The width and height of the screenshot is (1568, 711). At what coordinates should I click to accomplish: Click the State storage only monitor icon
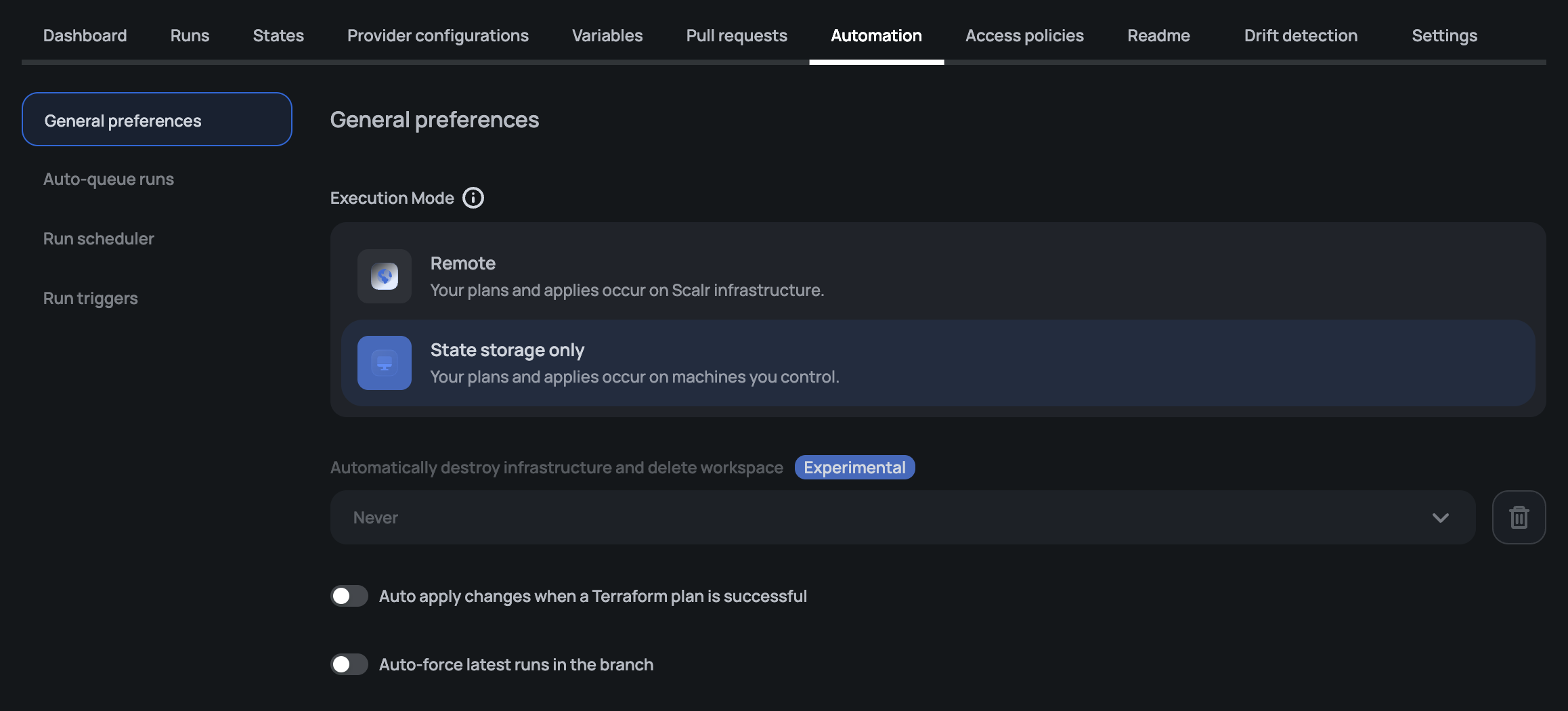coord(385,363)
